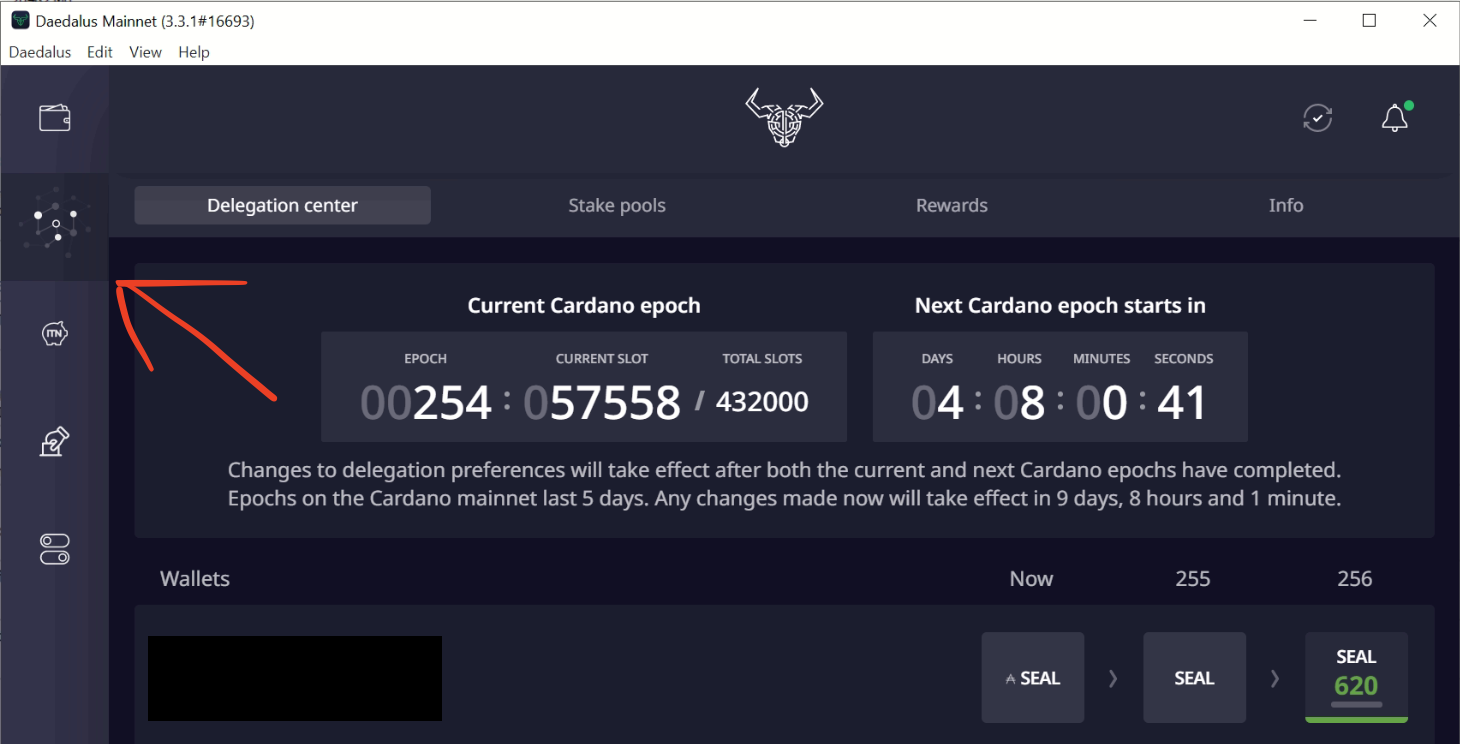Click the seconds countdown value 41
The height and width of the screenshot is (744, 1460).
pos(1183,403)
